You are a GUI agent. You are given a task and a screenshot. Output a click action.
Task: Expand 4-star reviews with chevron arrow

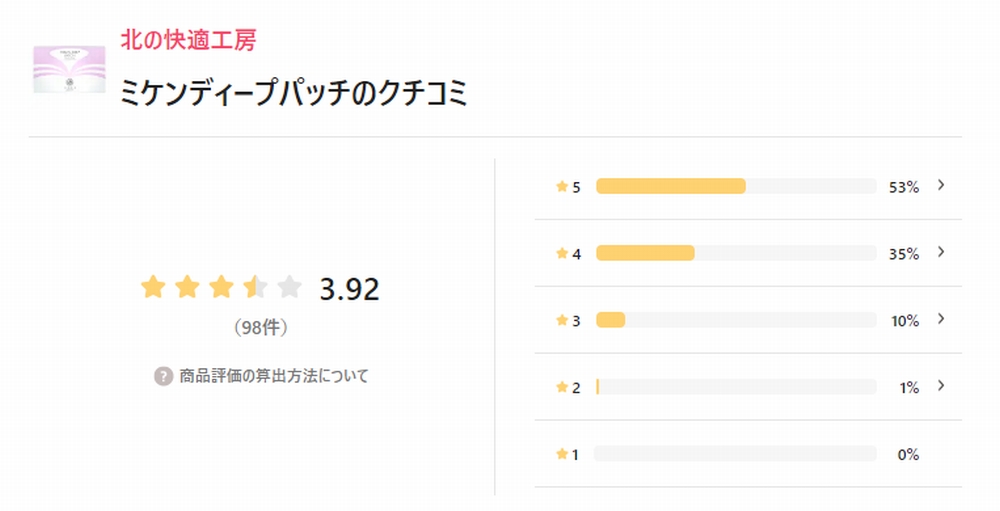click(941, 252)
